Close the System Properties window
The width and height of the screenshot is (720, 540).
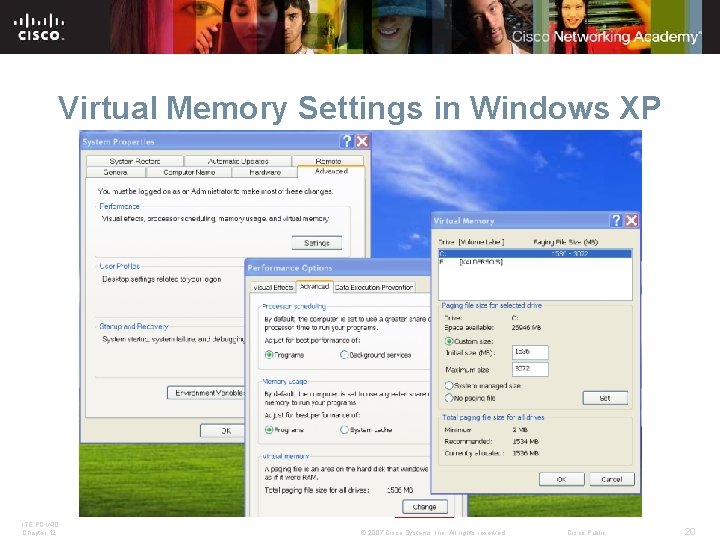(362, 141)
